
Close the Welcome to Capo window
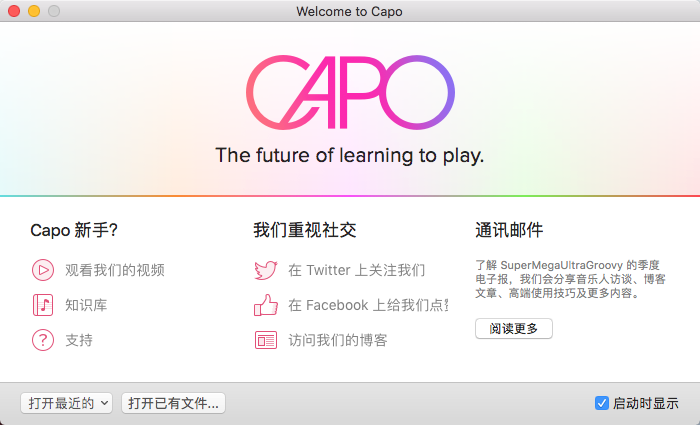pos(14,11)
